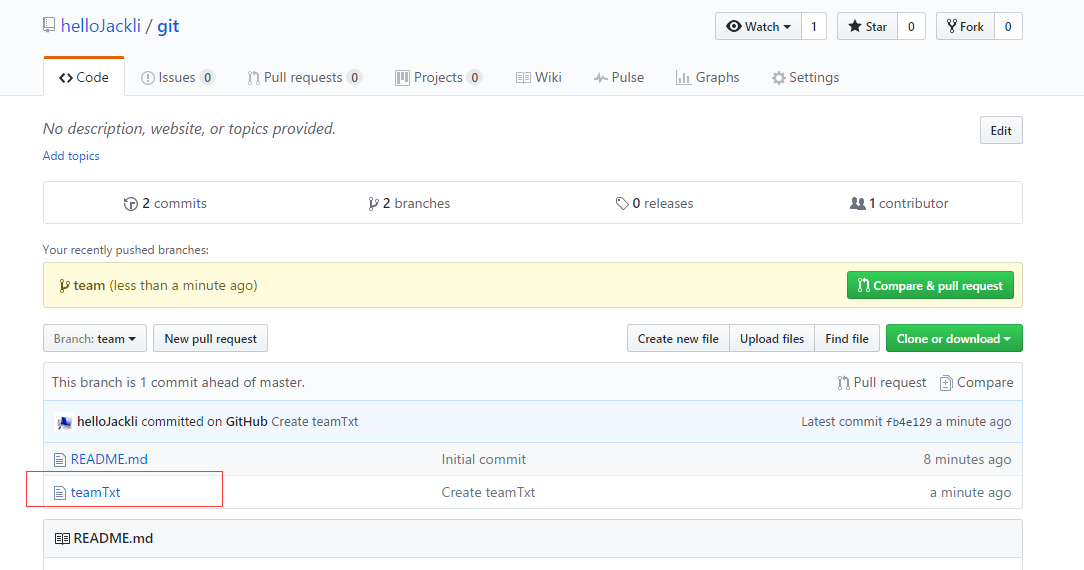Click the '8 minutes ago' timestamp for README.md

[x=967, y=459]
